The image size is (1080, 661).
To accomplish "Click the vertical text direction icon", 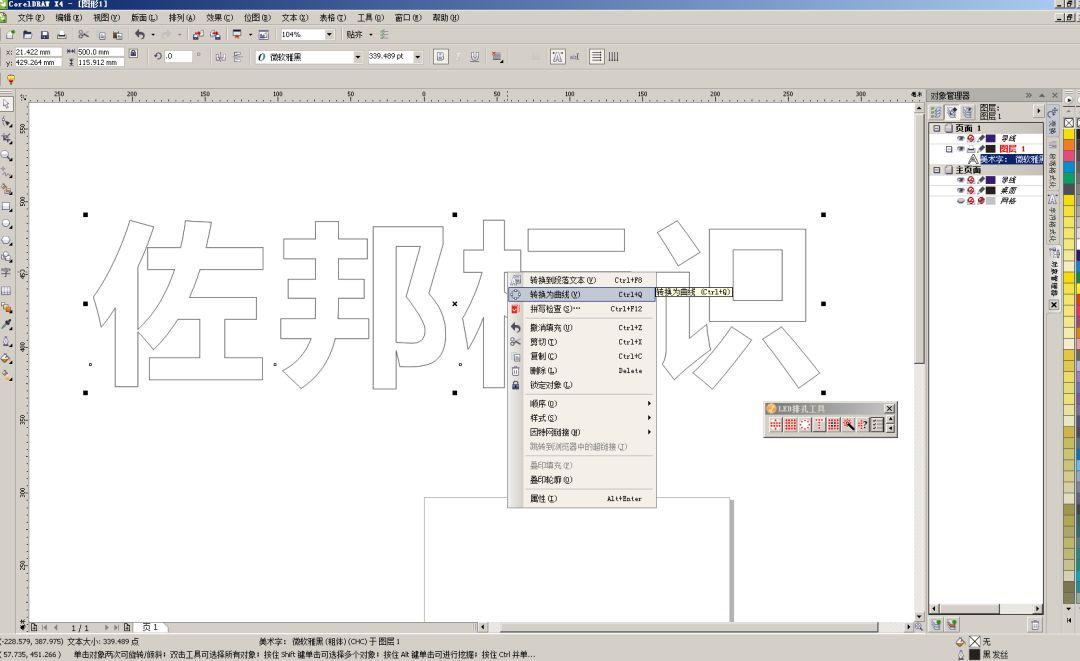I will (x=613, y=57).
